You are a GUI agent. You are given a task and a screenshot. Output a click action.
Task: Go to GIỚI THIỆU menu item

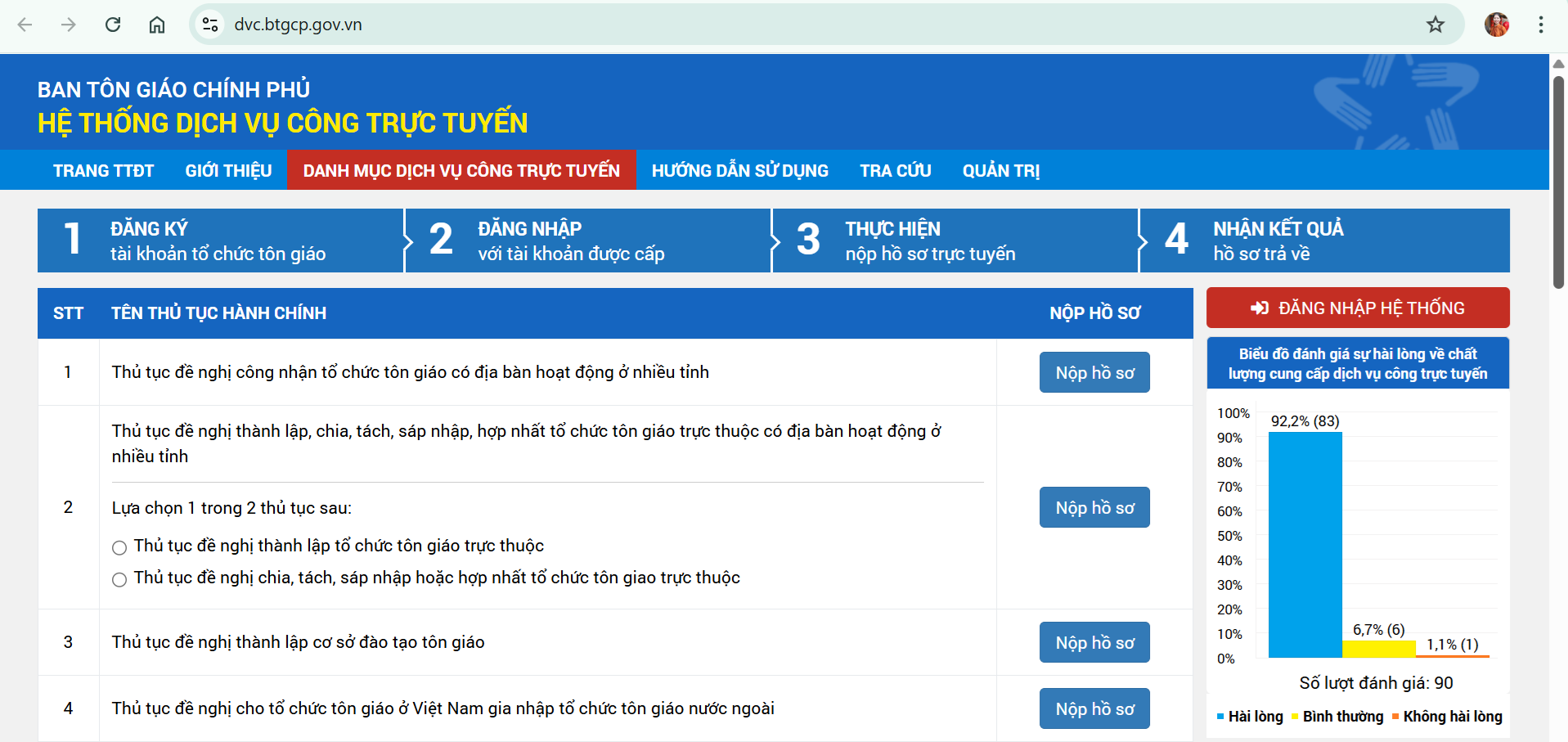[228, 170]
